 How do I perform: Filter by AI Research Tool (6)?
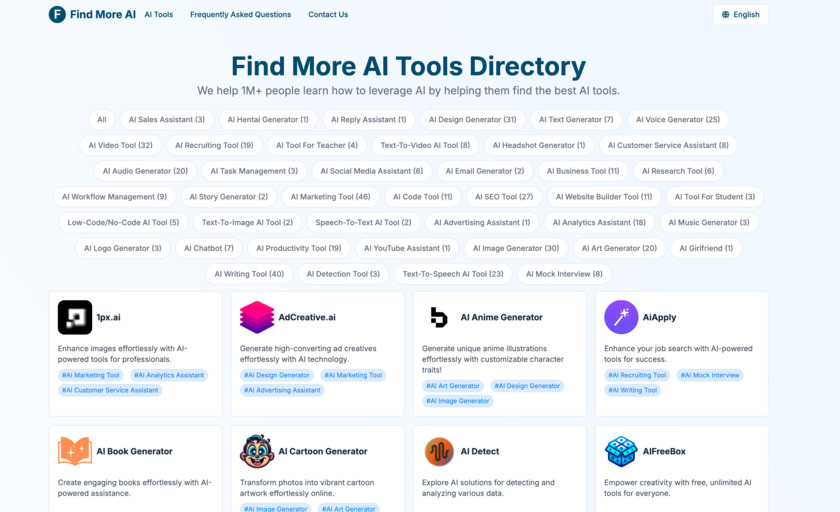[678, 171]
